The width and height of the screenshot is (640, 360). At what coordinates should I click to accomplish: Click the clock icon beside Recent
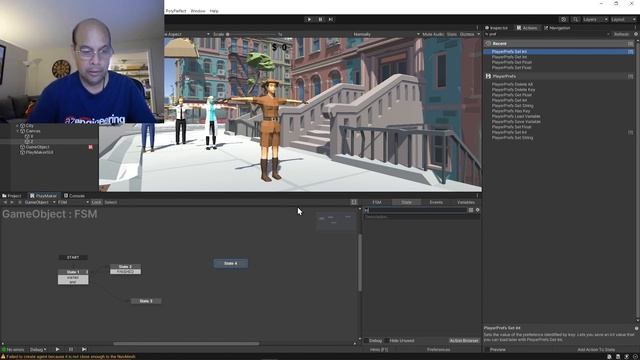pos(488,43)
